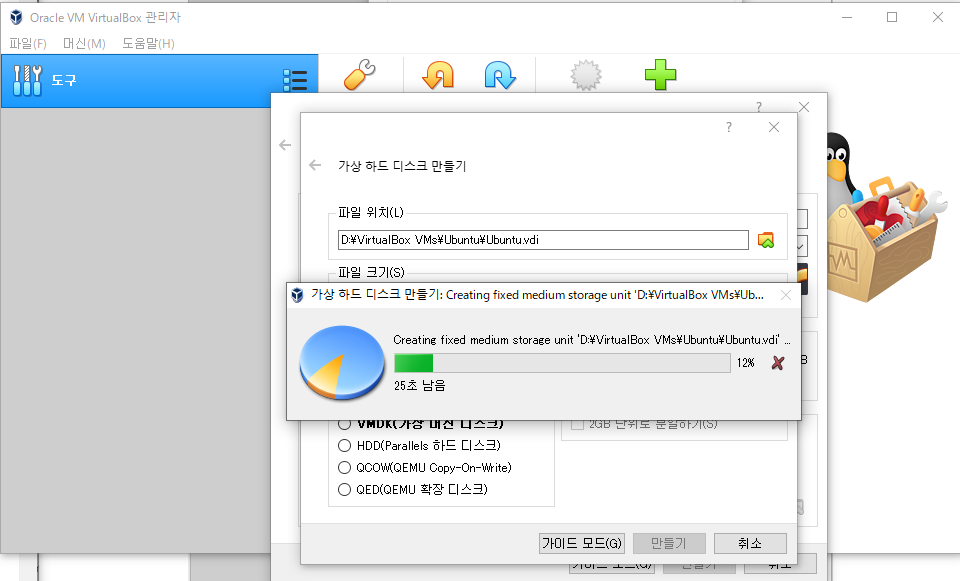This screenshot has height=581, width=960.
Task: Click the wrench preferences toolbar icon
Action: pyautogui.click(x=359, y=75)
